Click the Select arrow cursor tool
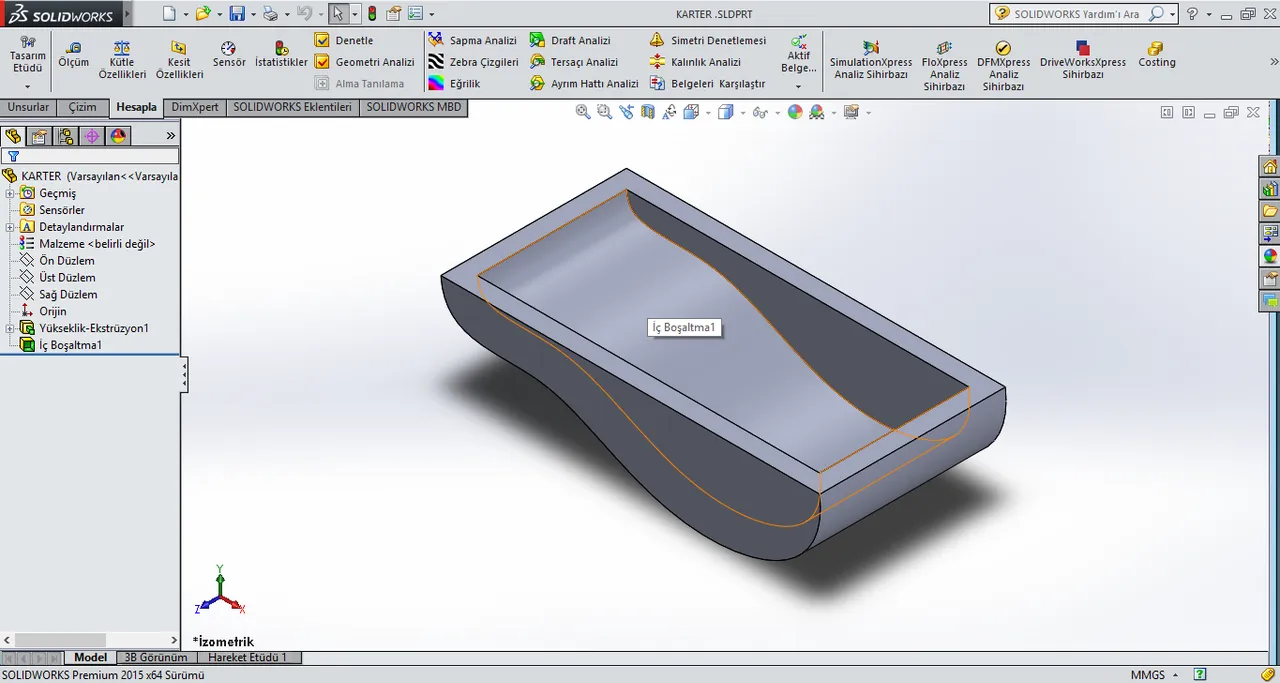This screenshot has width=1280, height=683. [338, 14]
